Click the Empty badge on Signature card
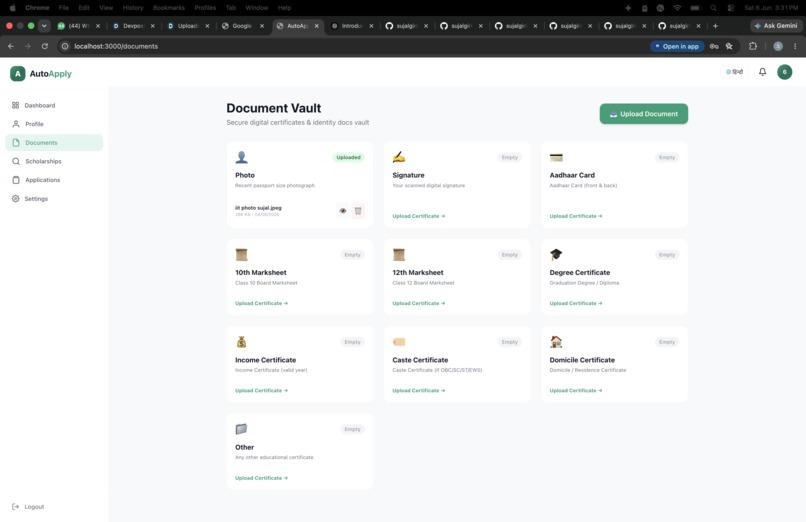Image resolution: width=806 pixels, height=522 pixels. [x=509, y=158]
